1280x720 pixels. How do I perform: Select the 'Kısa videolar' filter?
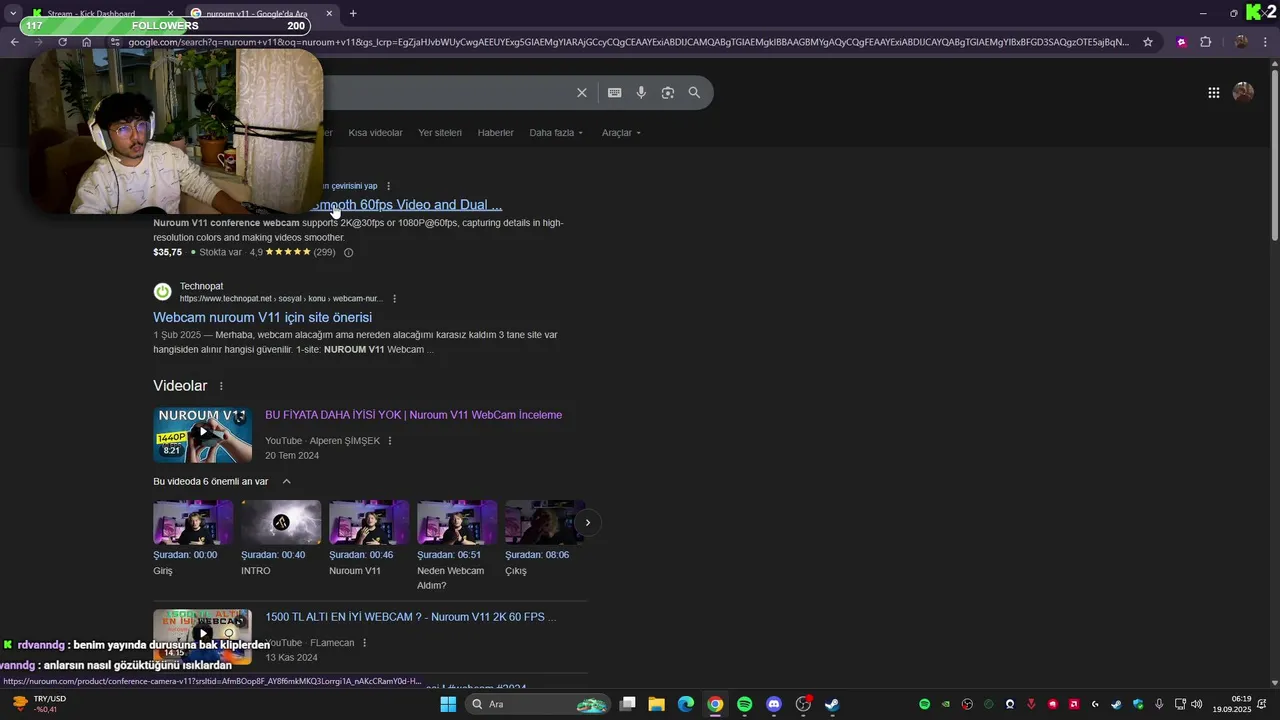pyautogui.click(x=375, y=133)
